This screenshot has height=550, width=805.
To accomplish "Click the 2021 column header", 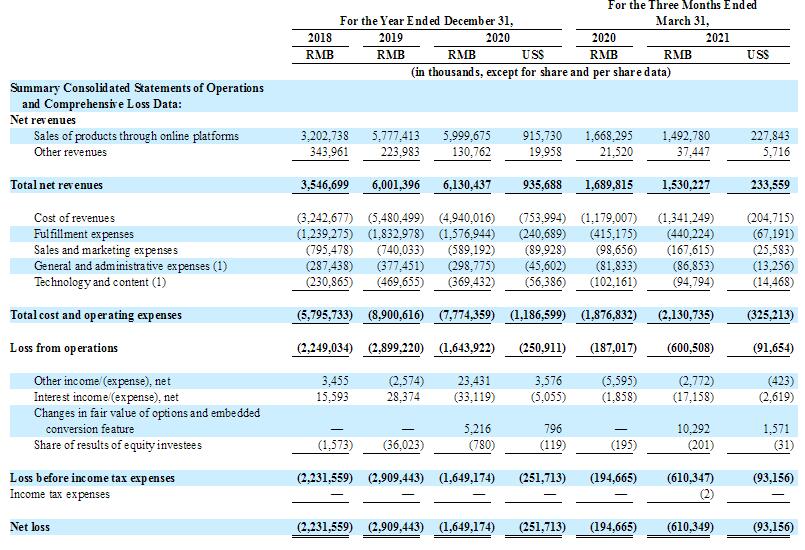I will tap(717, 38).
